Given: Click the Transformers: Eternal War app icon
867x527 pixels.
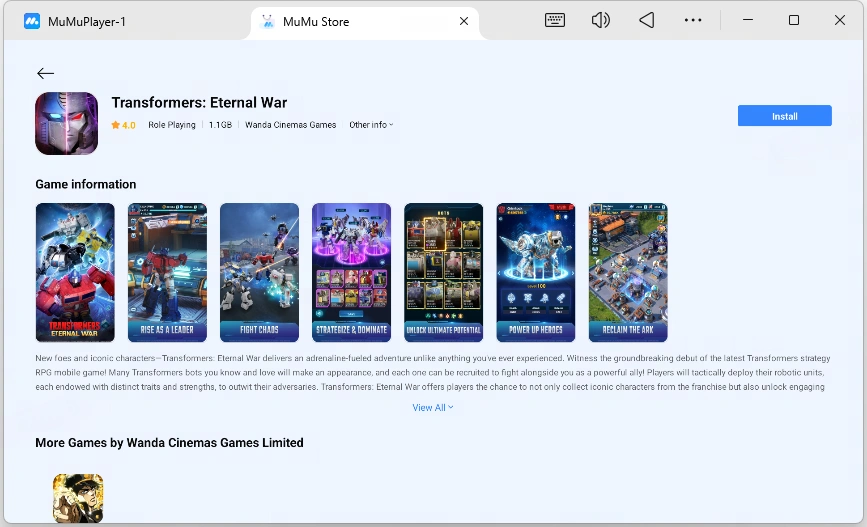Looking at the screenshot, I should pyautogui.click(x=67, y=123).
